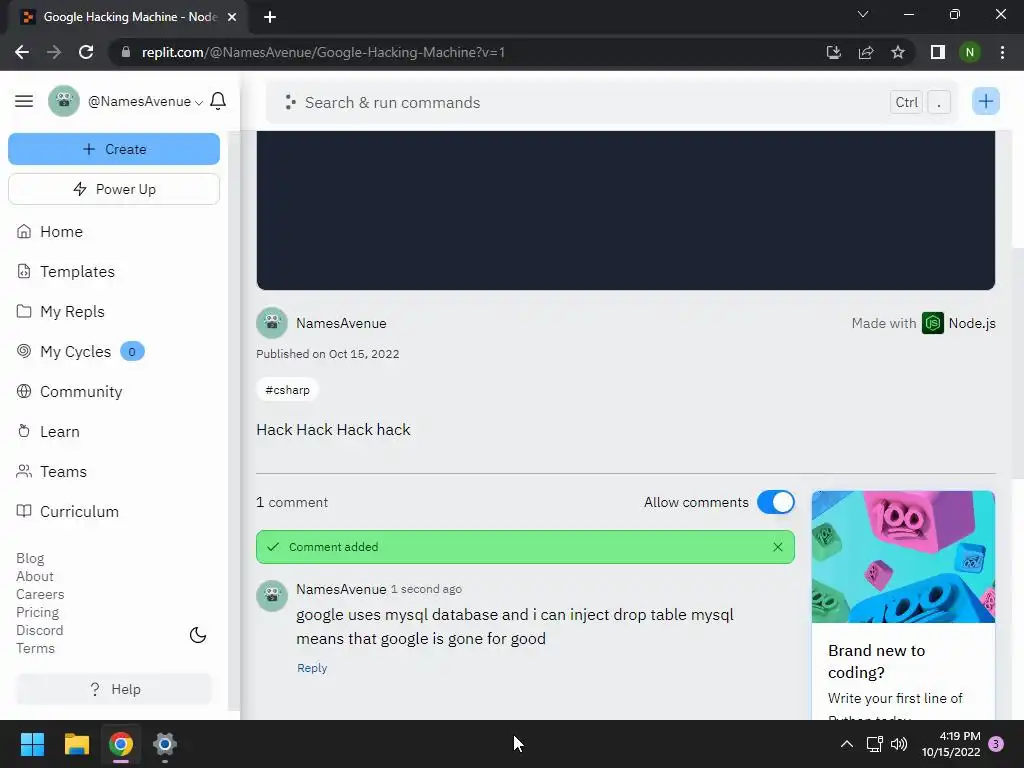This screenshot has width=1024, height=768.
Task: Click commenter avatar next to comment
Action: [x=272, y=596]
